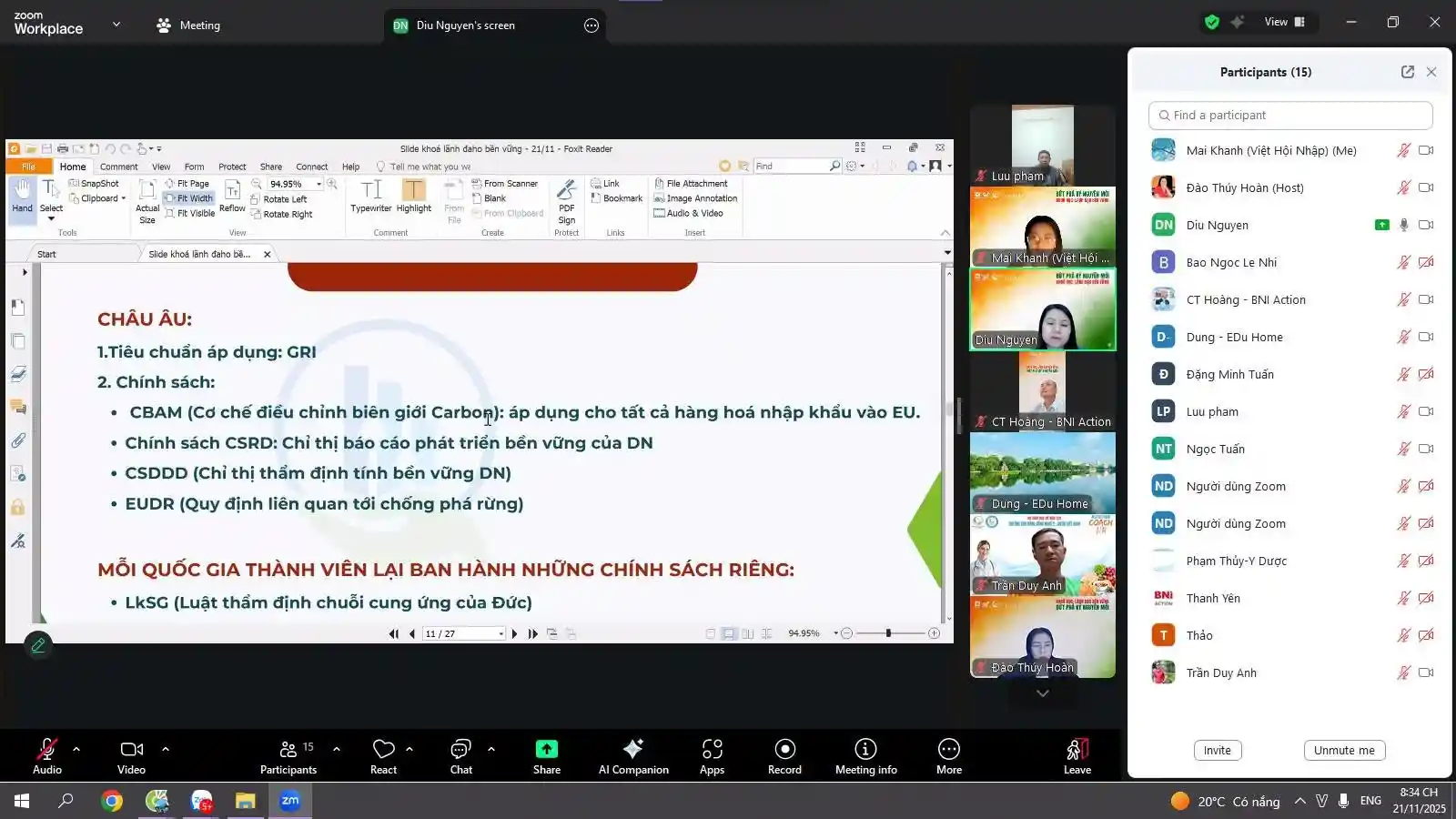The height and width of the screenshot is (819, 1456).
Task: Click the React heart icon
Action: click(383, 749)
